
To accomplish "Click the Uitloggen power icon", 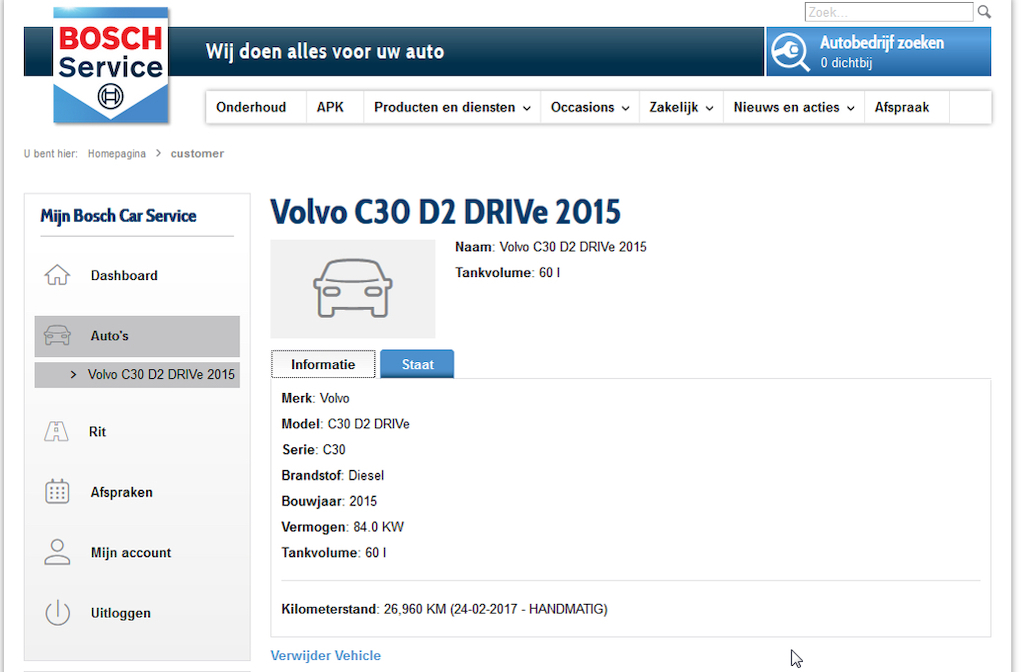I will click(x=57, y=613).
